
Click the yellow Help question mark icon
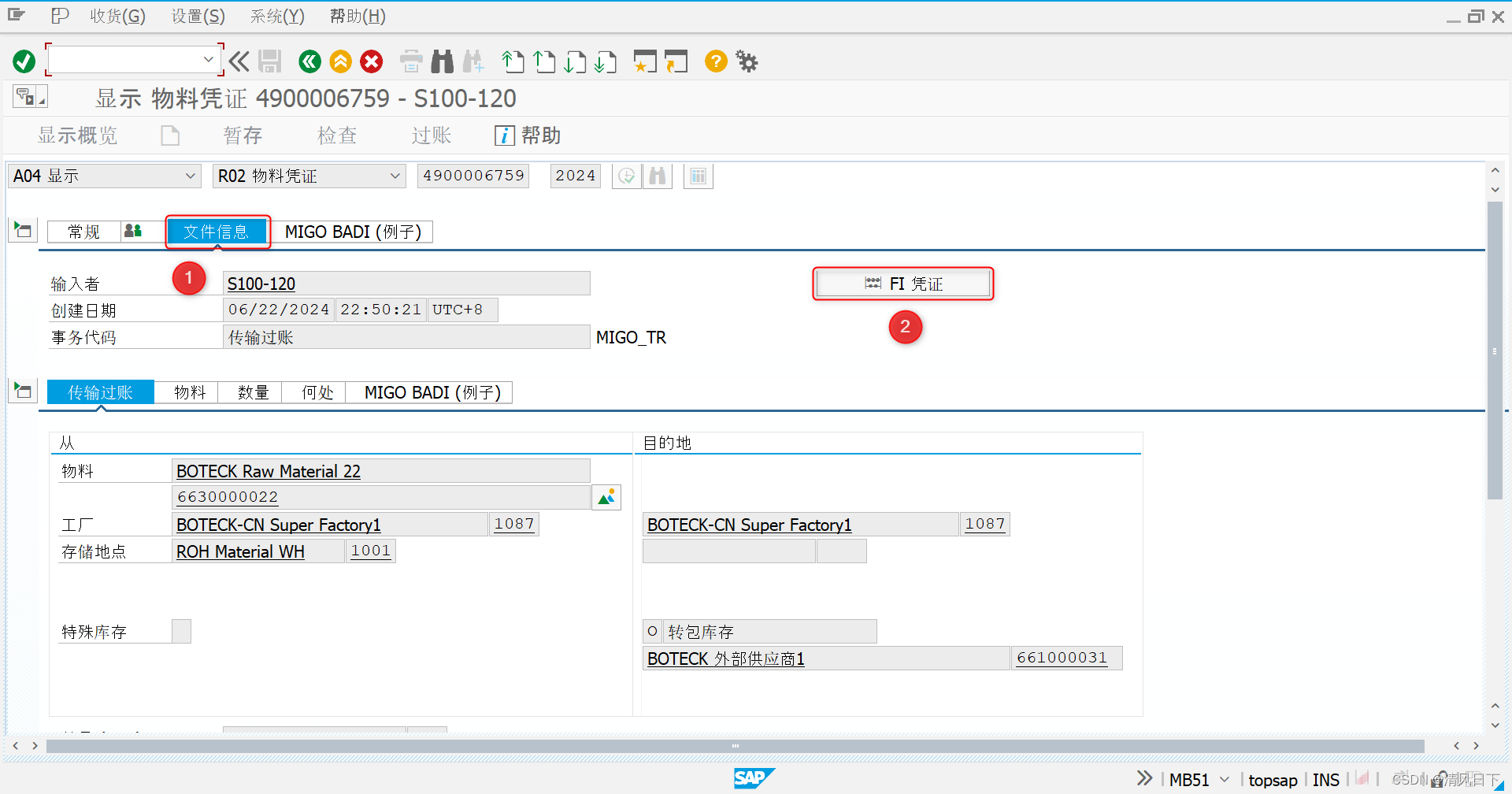coord(716,61)
